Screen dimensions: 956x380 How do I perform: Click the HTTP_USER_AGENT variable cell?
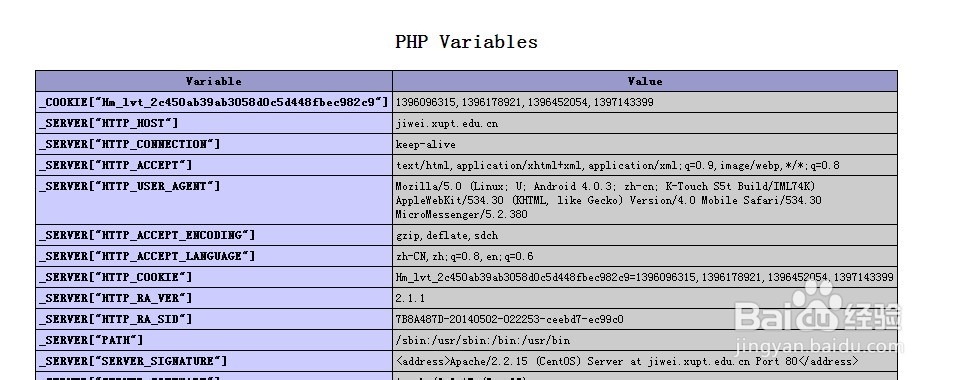pos(214,200)
